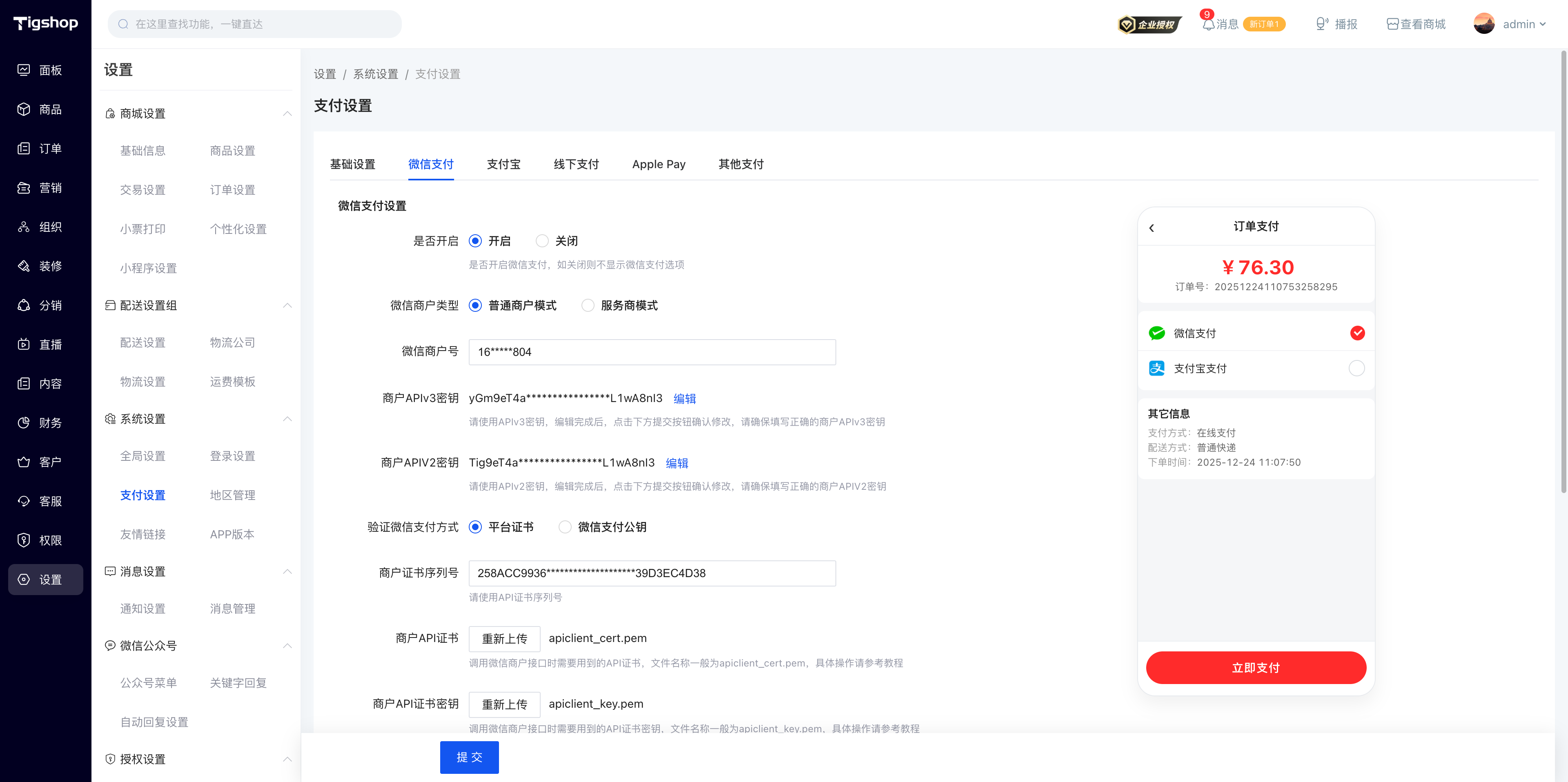Click the 播报 broadcast icon
The image size is (1568, 782).
pyautogui.click(x=1321, y=24)
